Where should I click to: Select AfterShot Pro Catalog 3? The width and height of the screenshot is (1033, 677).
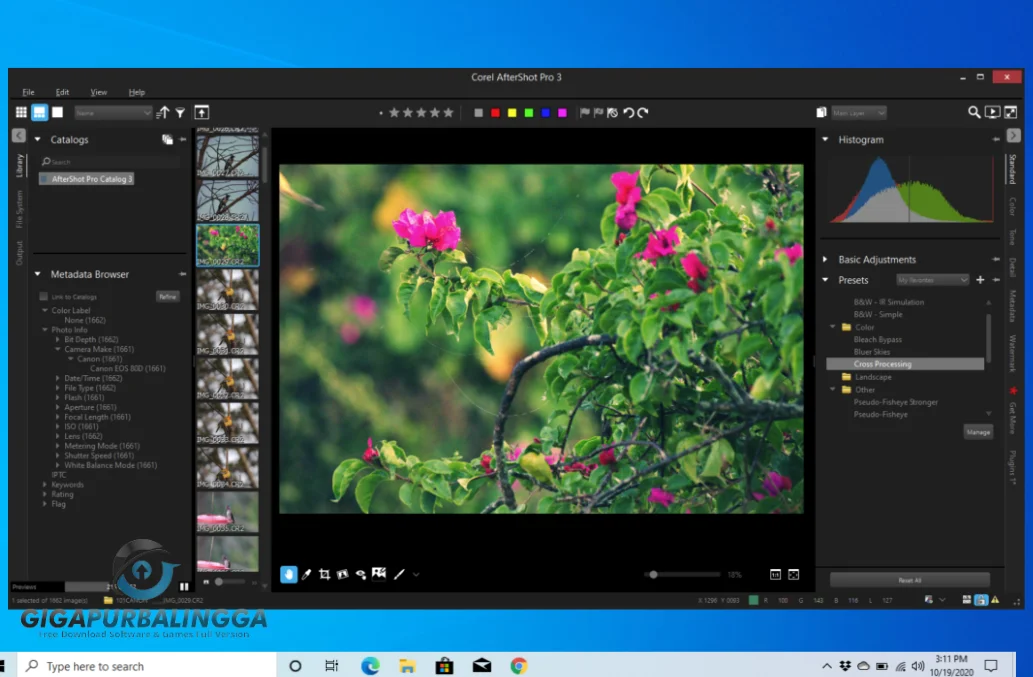[86, 179]
